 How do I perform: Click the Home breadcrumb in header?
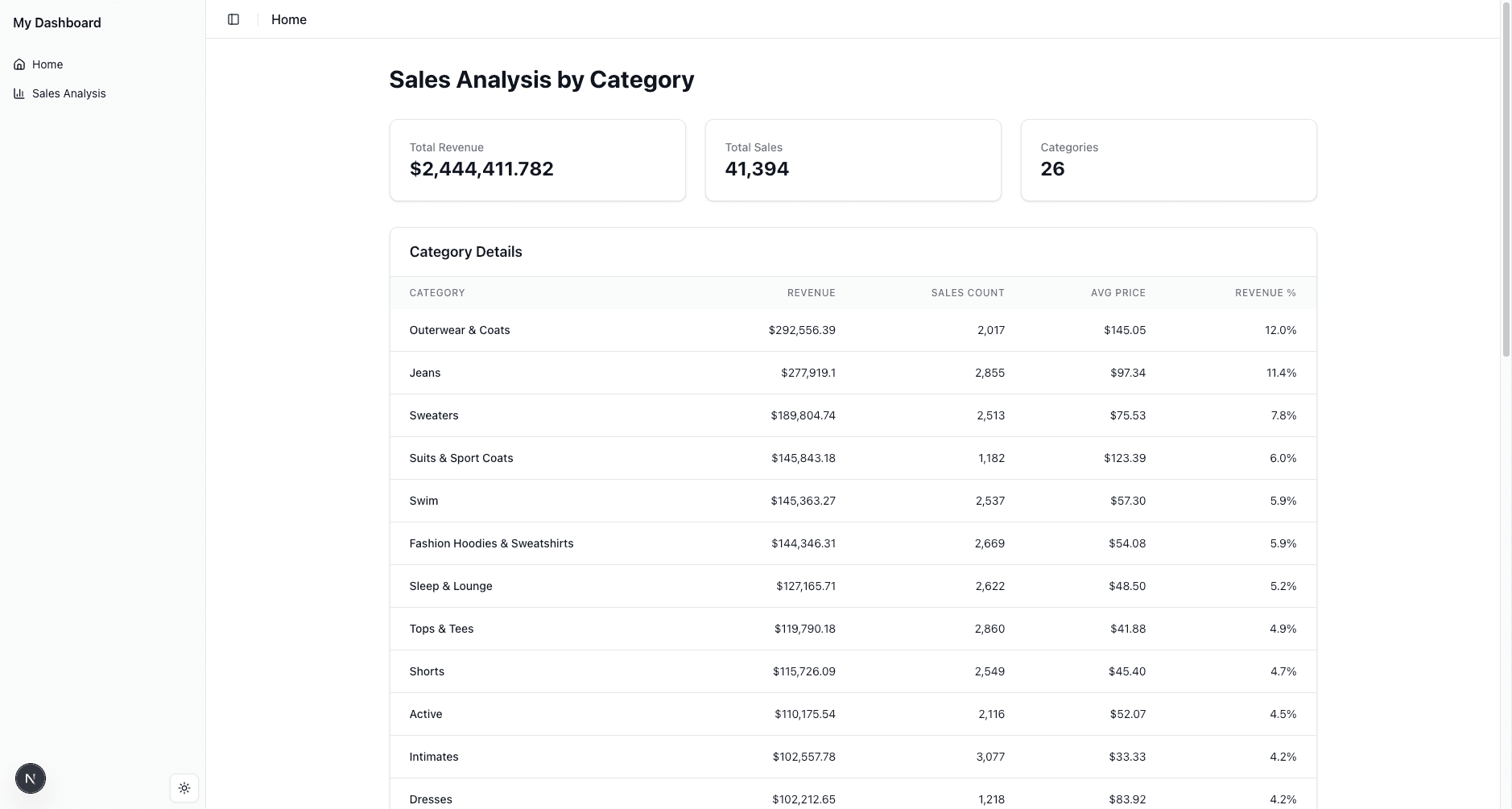click(289, 19)
